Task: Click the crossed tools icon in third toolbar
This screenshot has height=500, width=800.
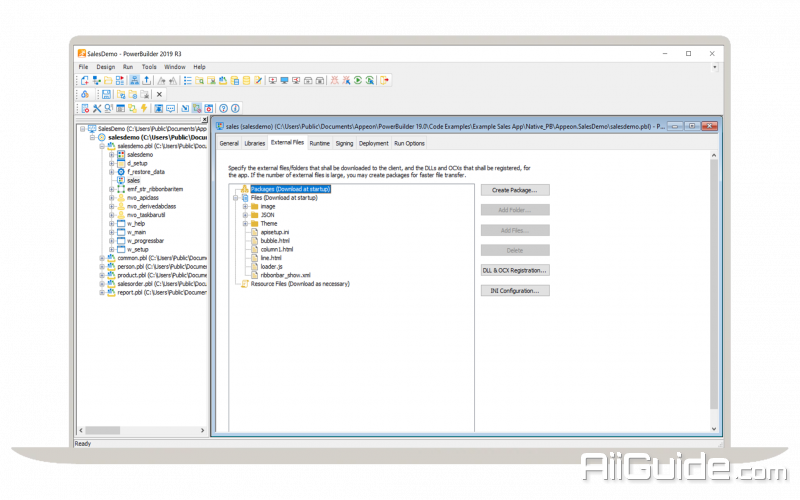Action: point(96,108)
